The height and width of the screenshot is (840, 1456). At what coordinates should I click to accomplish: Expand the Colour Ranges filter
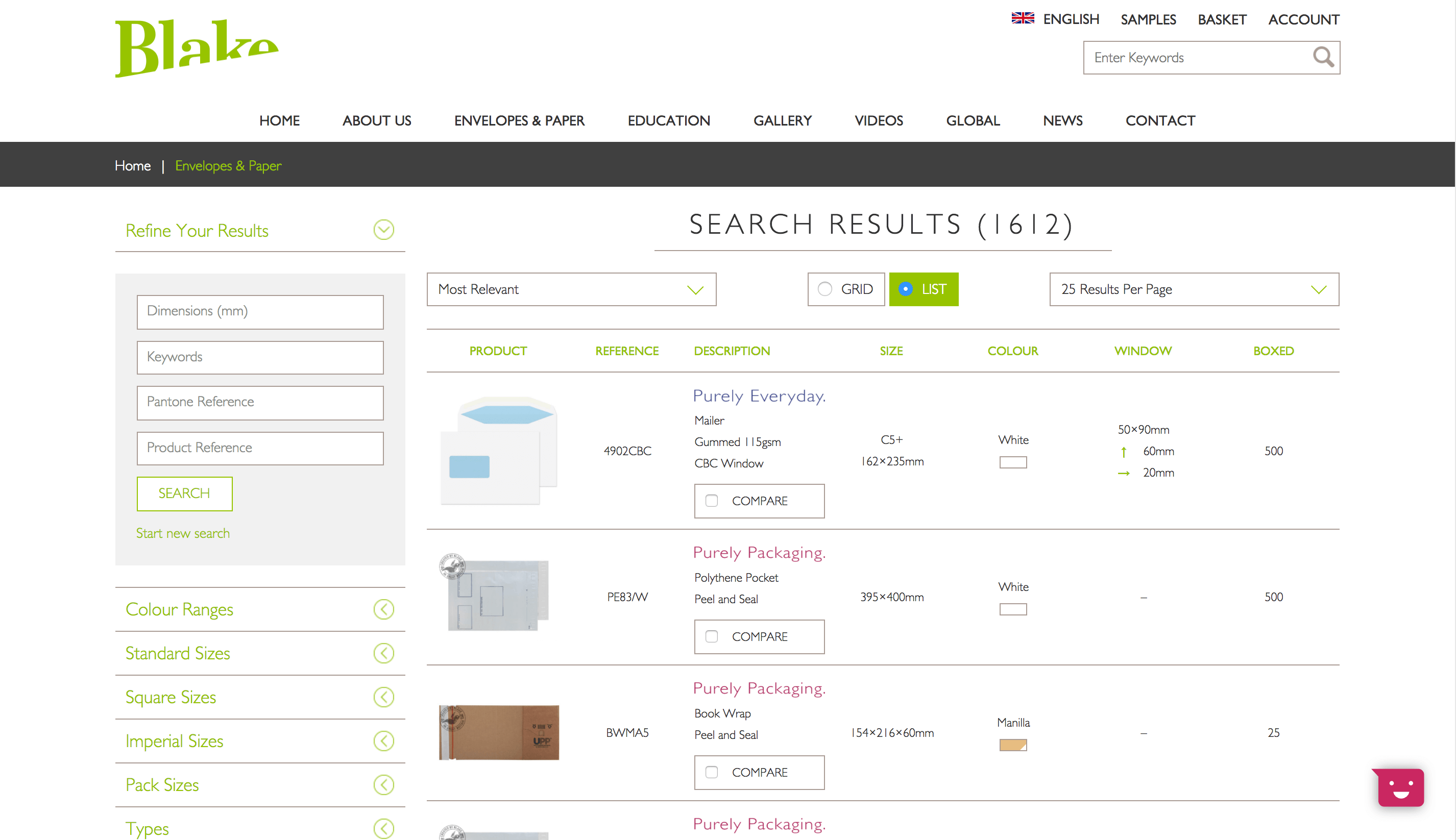pyautogui.click(x=260, y=609)
